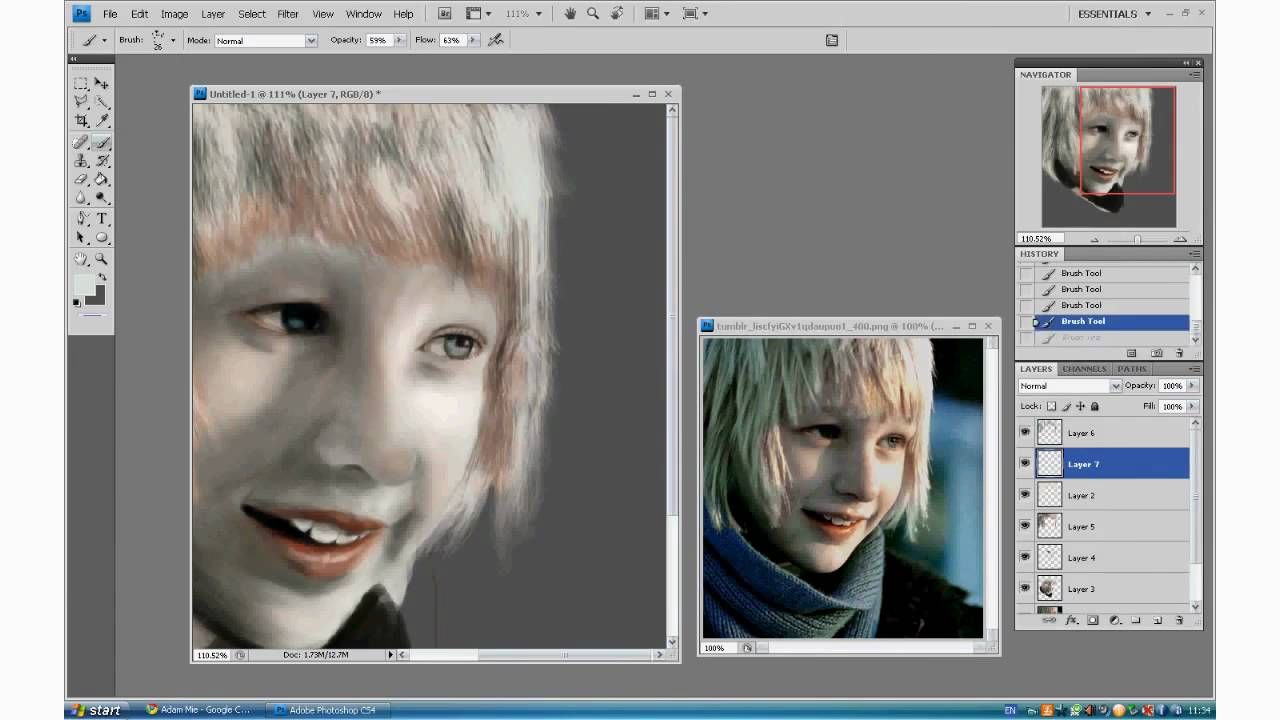Open the layer blend mode Normal dropdown

(1070, 386)
